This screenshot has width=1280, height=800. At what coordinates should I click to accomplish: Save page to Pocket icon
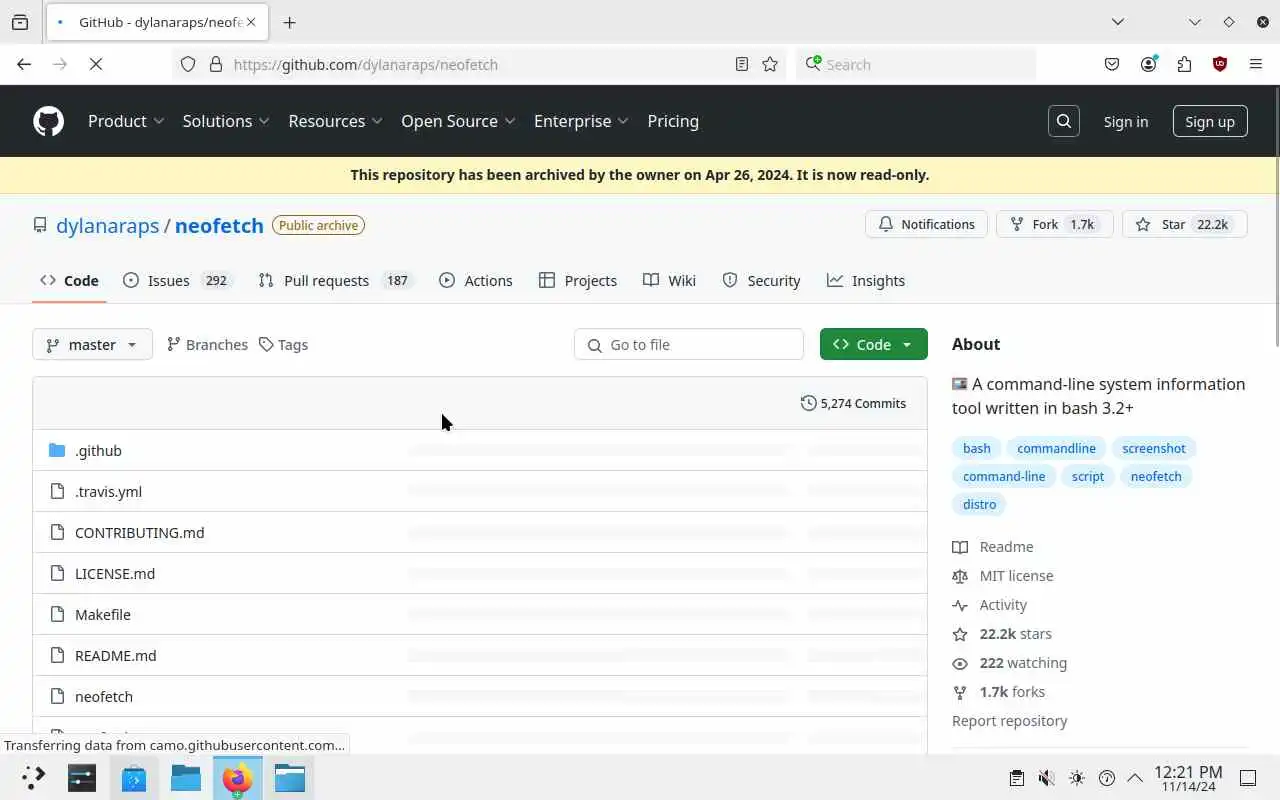pos(1112,64)
